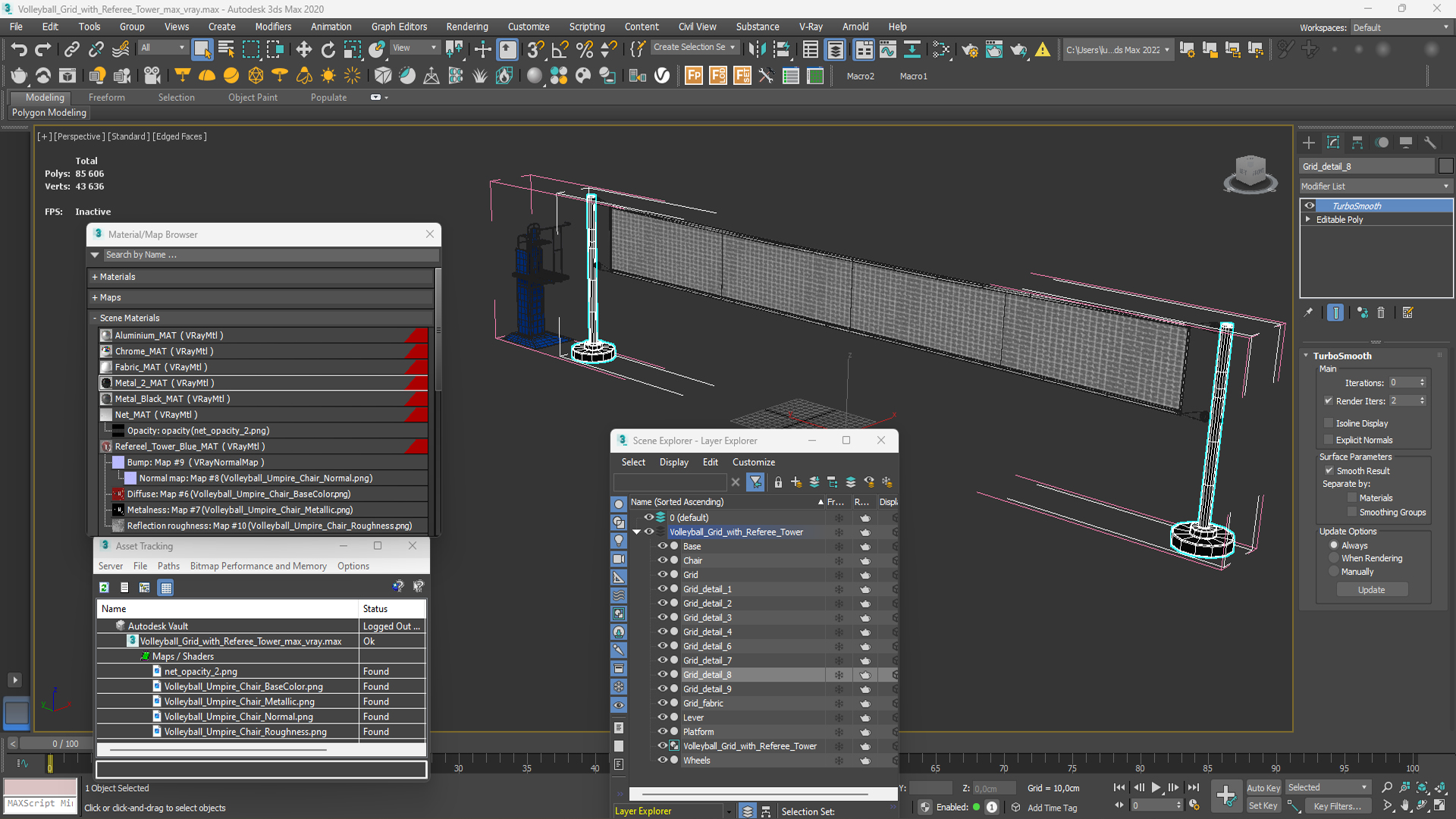Click the object color swatch beside Grid_detail_8
This screenshot has height=819, width=1456.
coord(1445,166)
